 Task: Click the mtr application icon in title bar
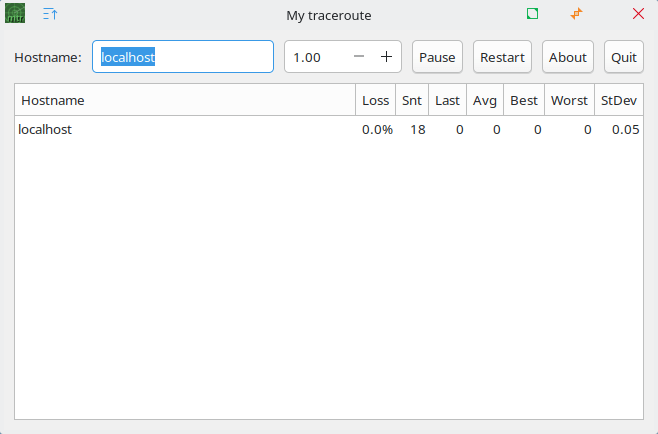tap(15, 14)
